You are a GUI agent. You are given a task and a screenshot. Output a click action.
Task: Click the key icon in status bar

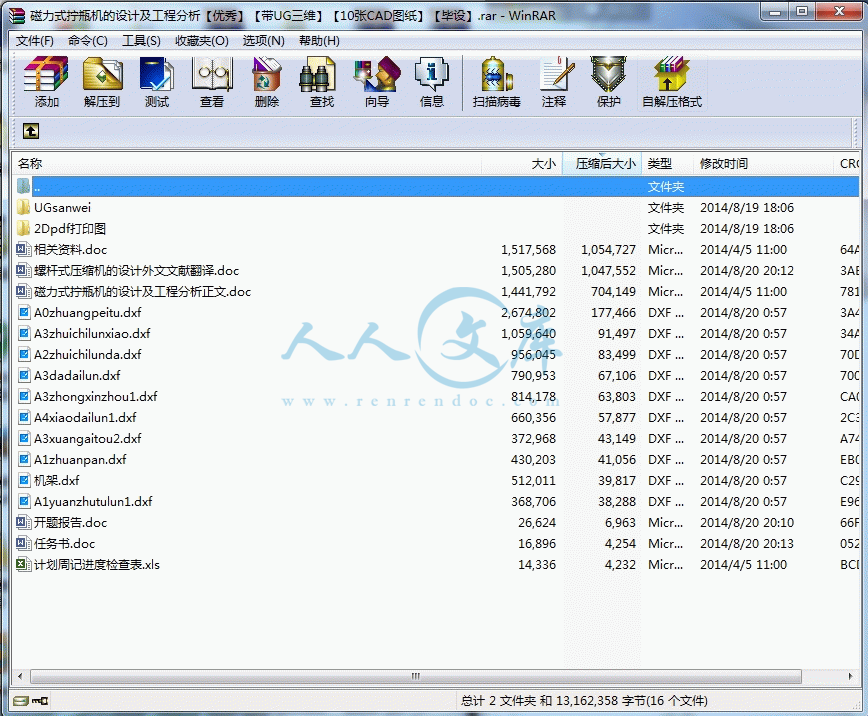(40, 701)
